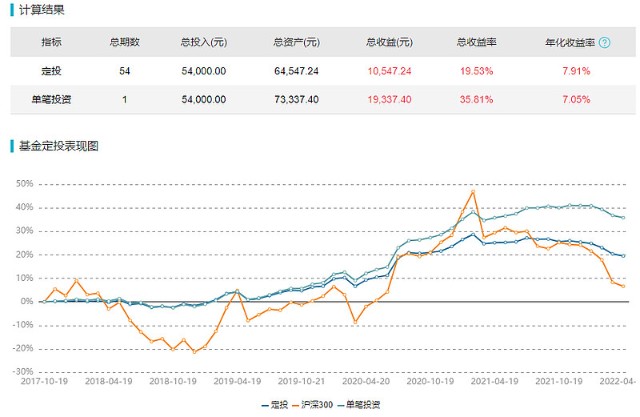Click the 定投 total return 19.53% cell
Screen dimensions: 640x417
coord(476,71)
